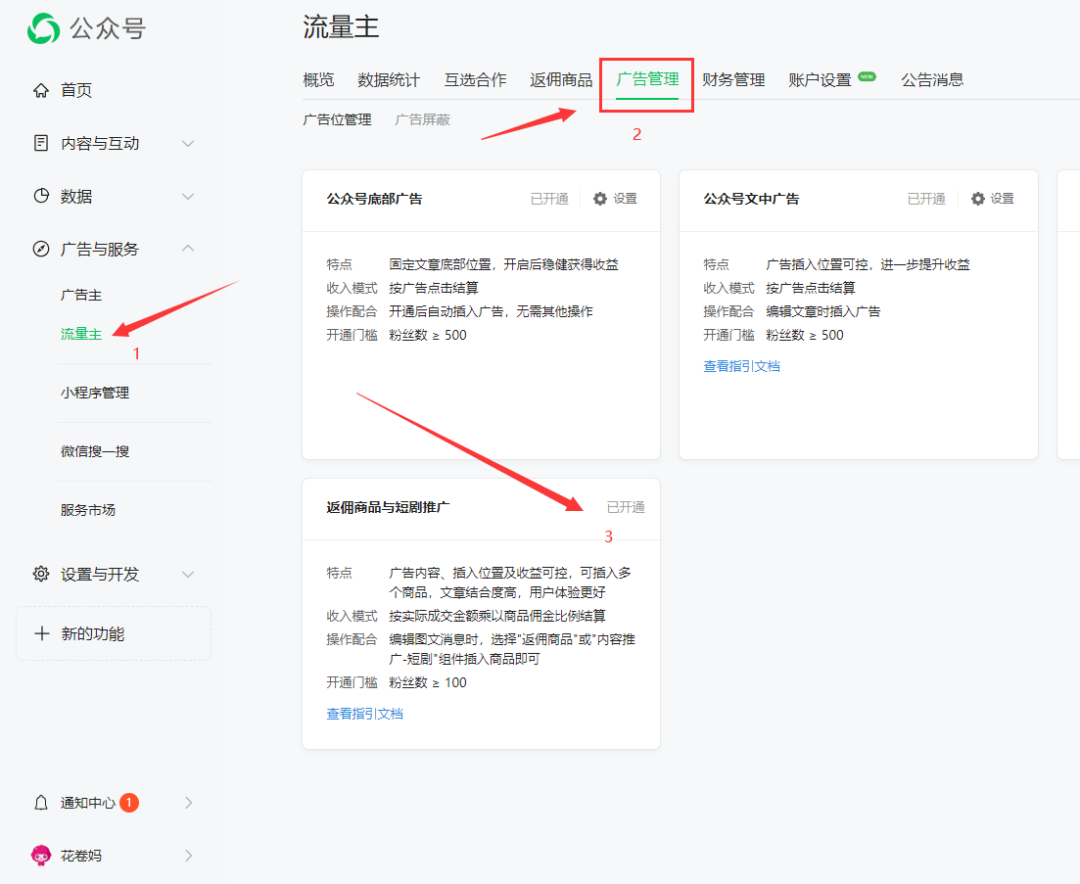Expand the 数据 menu chevron
This screenshot has width=1080, height=884.
pos(187,196)
